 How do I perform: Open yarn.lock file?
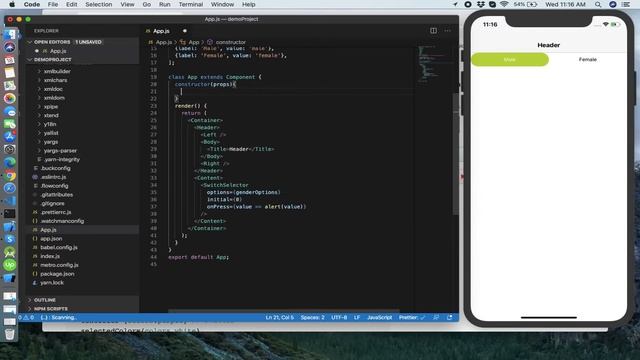(x=52, y=283)
